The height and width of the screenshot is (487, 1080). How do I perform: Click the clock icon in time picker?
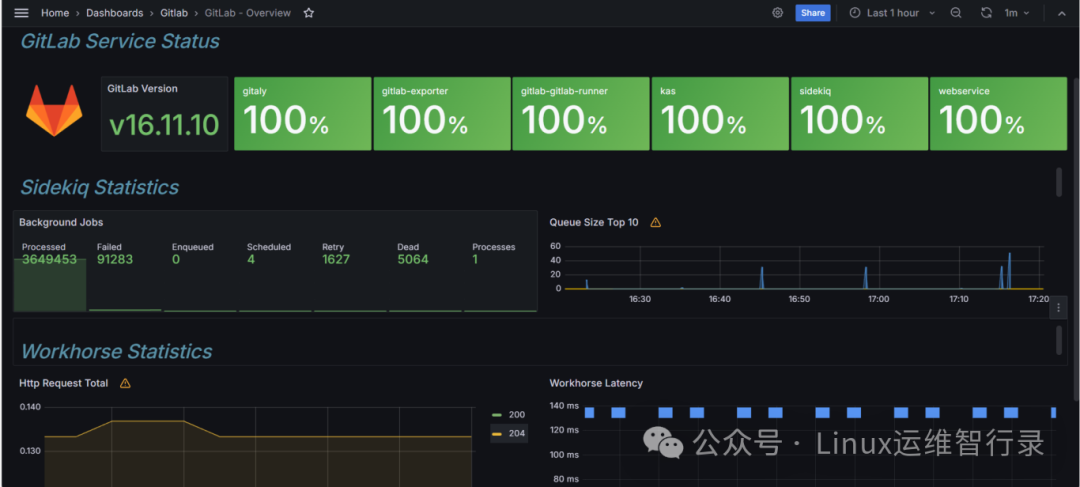(x=855, y=13)
